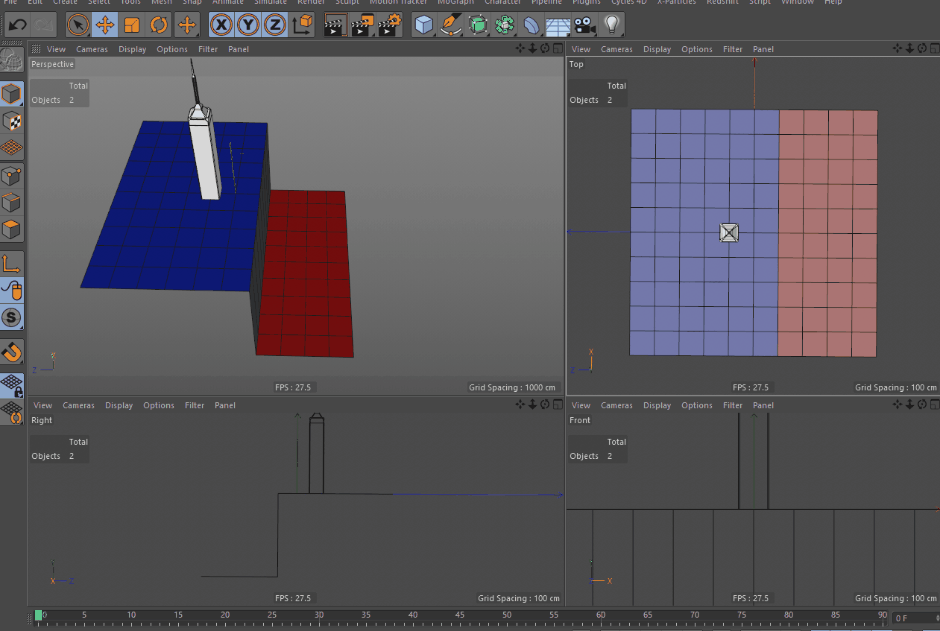Maximize Perspective viewport via toggle icon
Image resolution: width=940 pixels, height=631 pixels.
[x=558, y=49]
